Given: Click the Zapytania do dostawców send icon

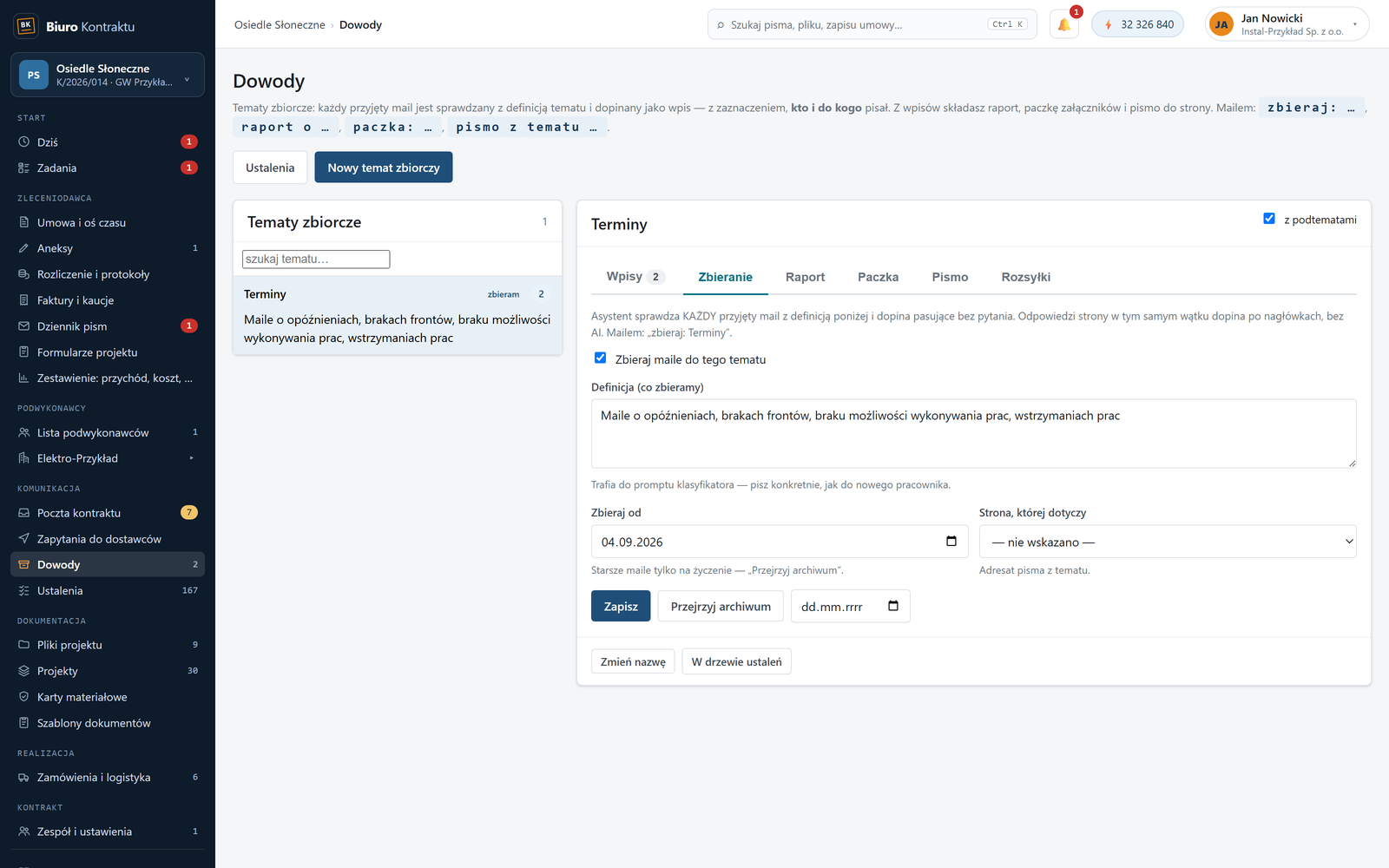Looking at the screenshot, I should (24, 539).
